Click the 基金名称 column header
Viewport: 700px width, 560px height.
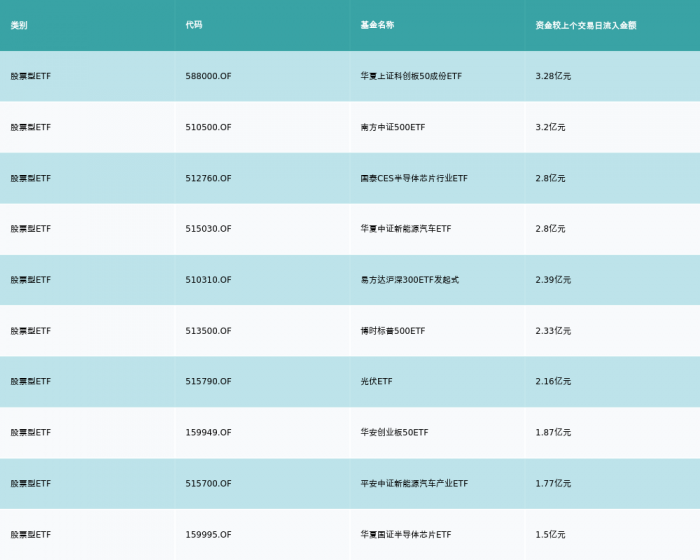coord(377,25)
